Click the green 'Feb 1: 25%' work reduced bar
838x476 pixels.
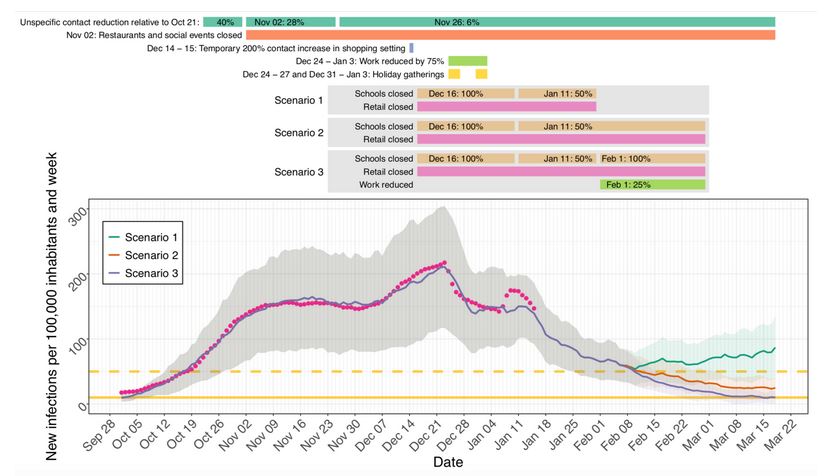click(653, 185)
